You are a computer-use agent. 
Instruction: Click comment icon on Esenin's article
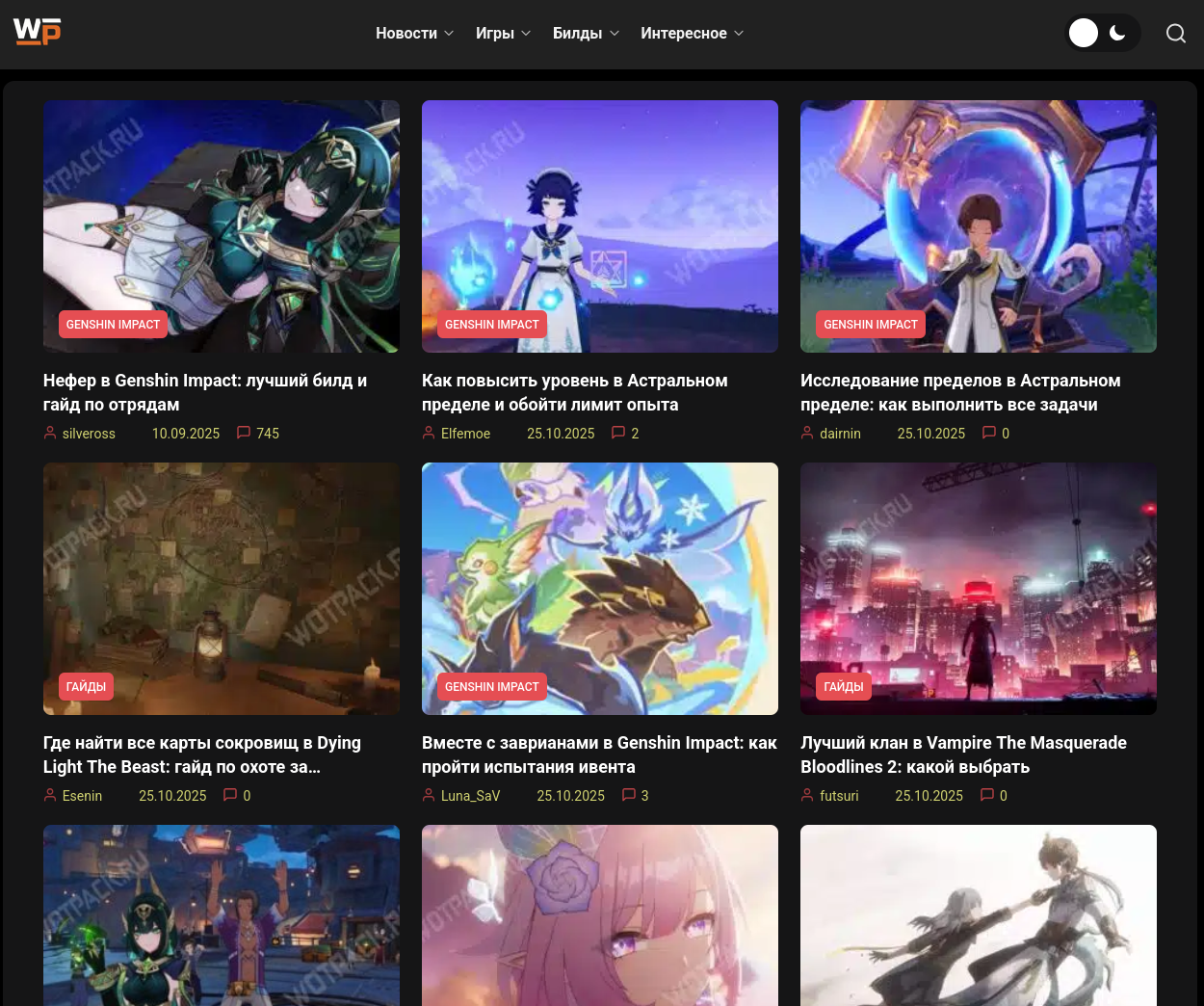[x=230, y=795]
